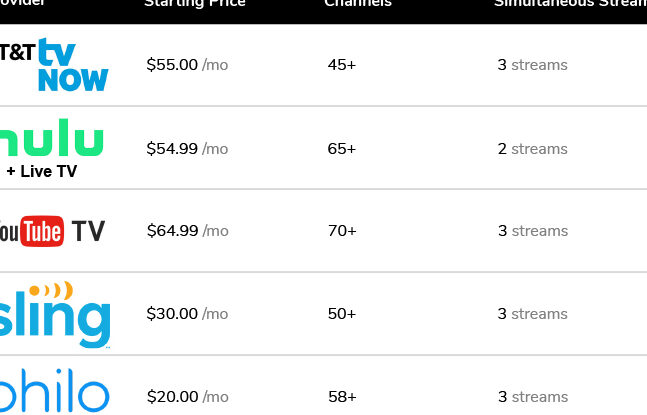
Task: Click the 45+ channels value
Action: pyautogui.click(x=342, y=65)
